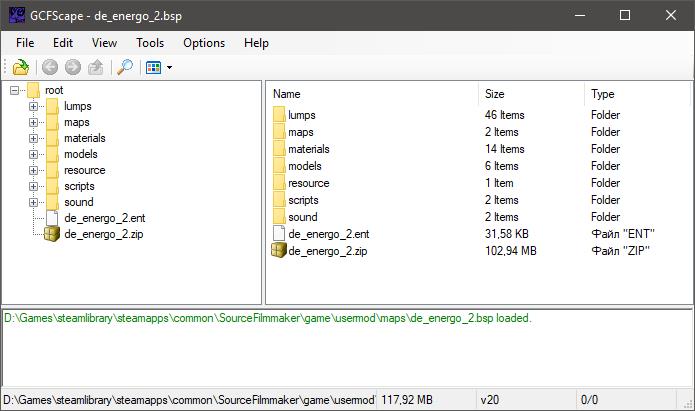
Task: Click models folder icon in file list
Action: pos(279,166)
